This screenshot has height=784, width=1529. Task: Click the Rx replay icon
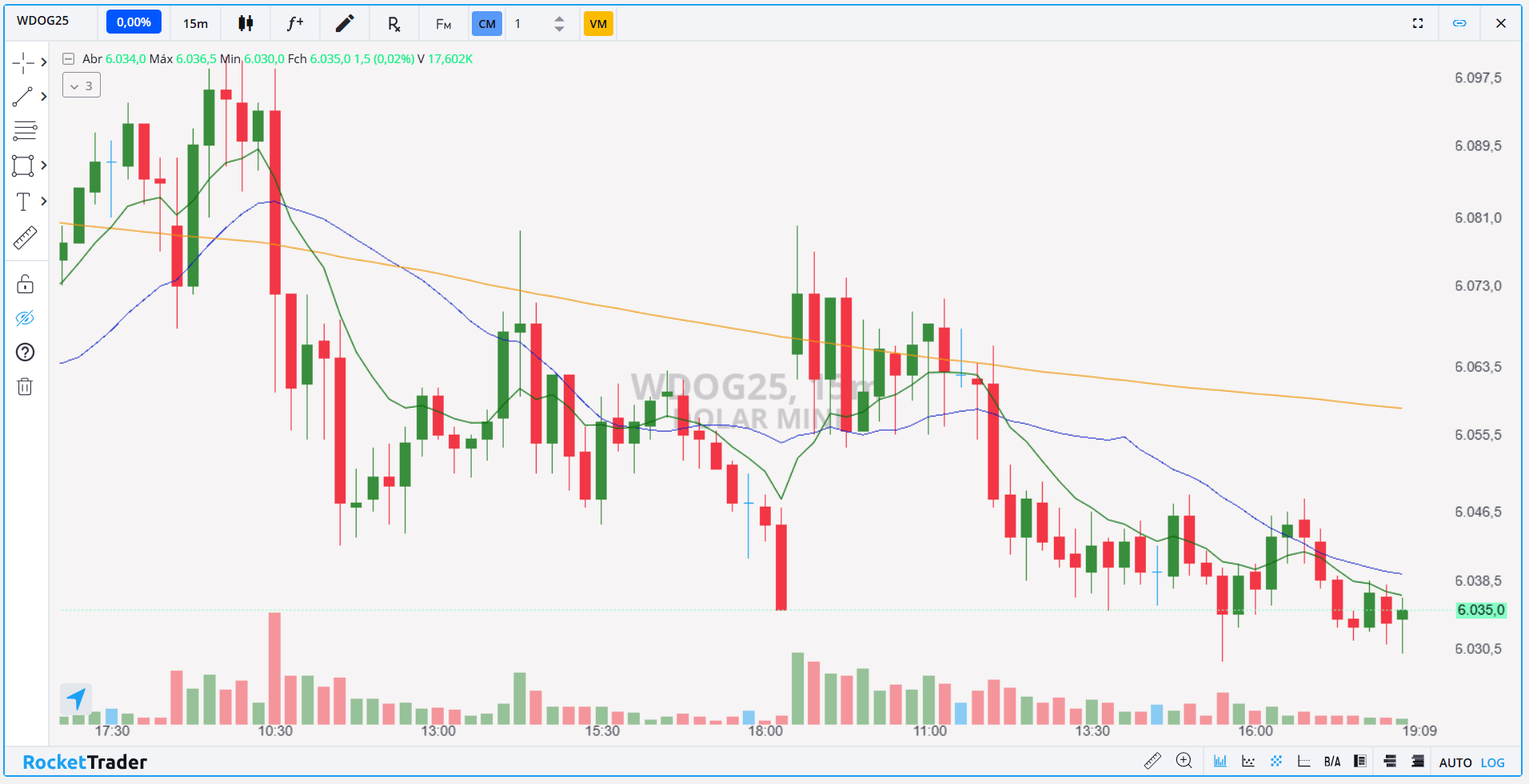[393, 23]
